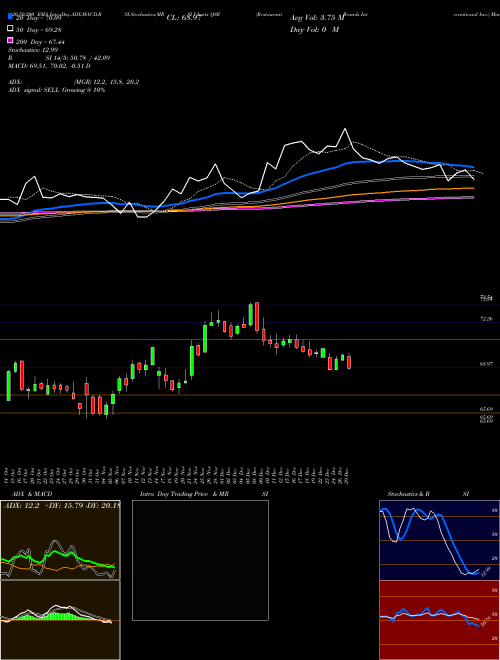Image resolution: width=500 pixels, height=660 pixels.
Task: Click the 72.26 price axis label
Action: (486, 319)
